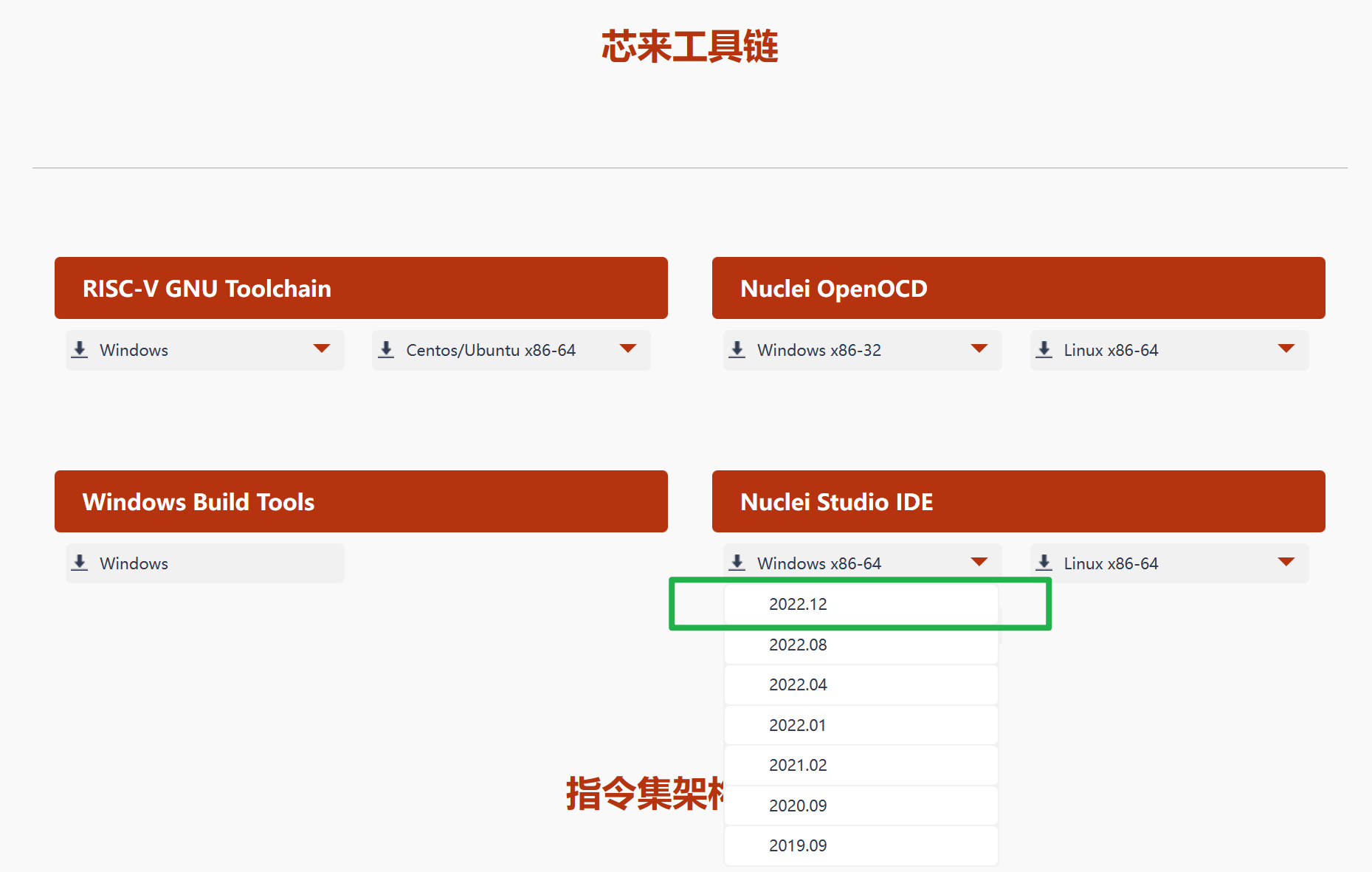This screenshot has width=1372, height=872.
Task: Select version 2022.04 from the list
Action: point(861,684)
